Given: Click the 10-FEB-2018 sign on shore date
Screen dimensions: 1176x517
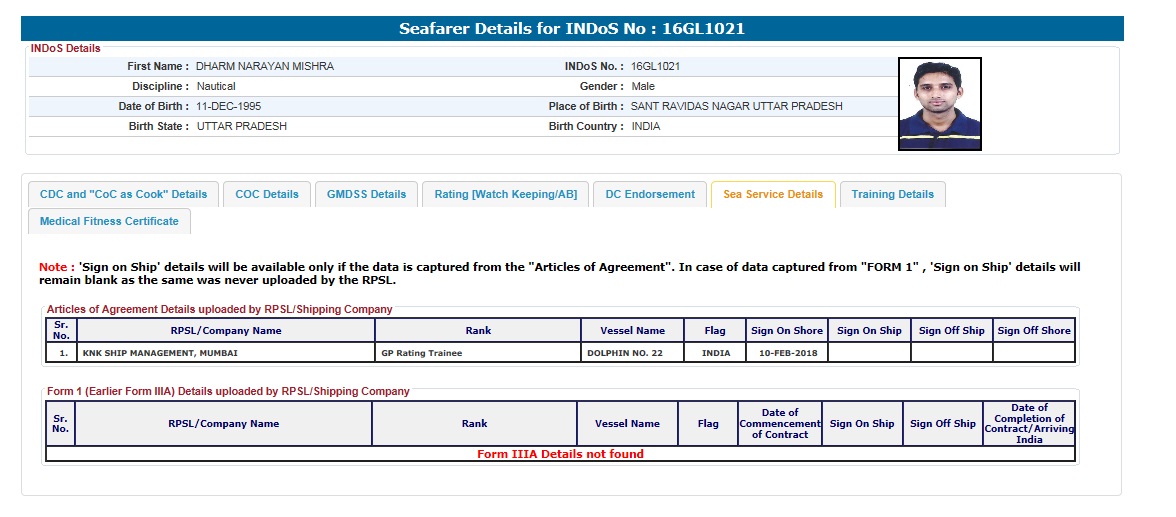Looking at the screenshot, I should click(x=787, y=353).
